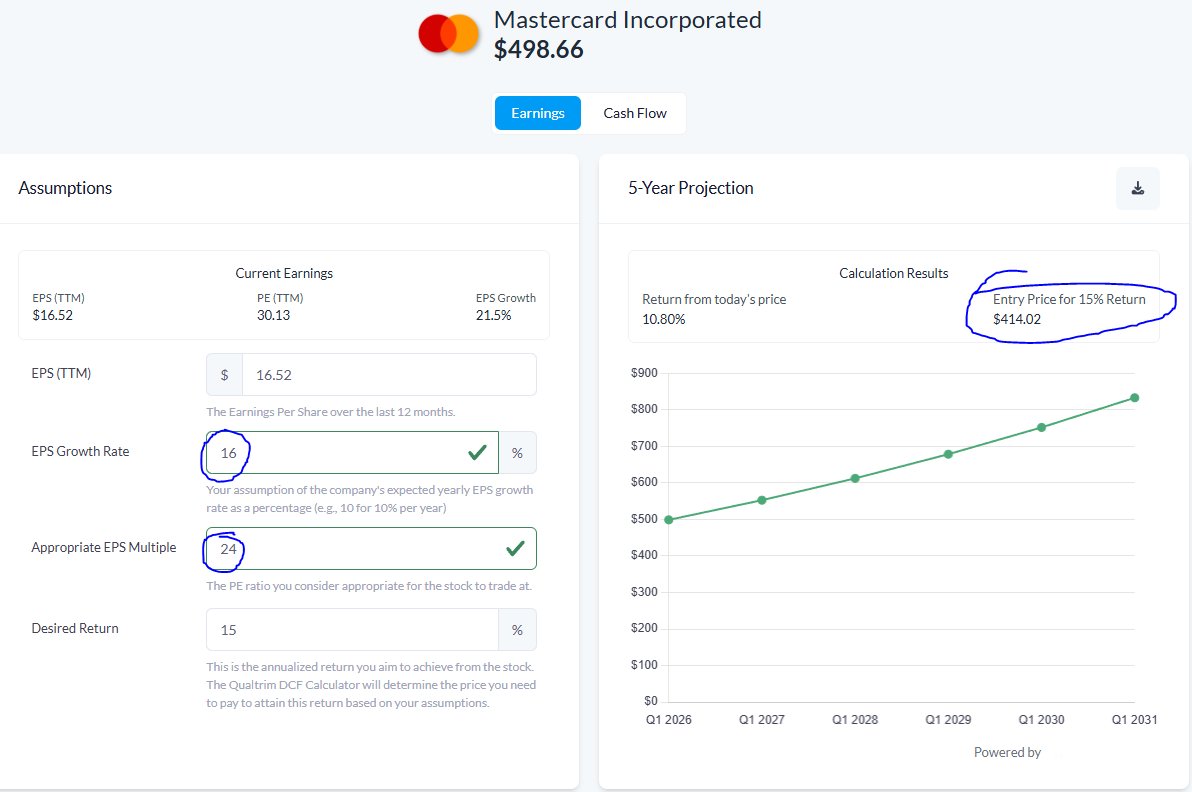Select the Q1 2031 data point on chart

[x=1134, y=398]
